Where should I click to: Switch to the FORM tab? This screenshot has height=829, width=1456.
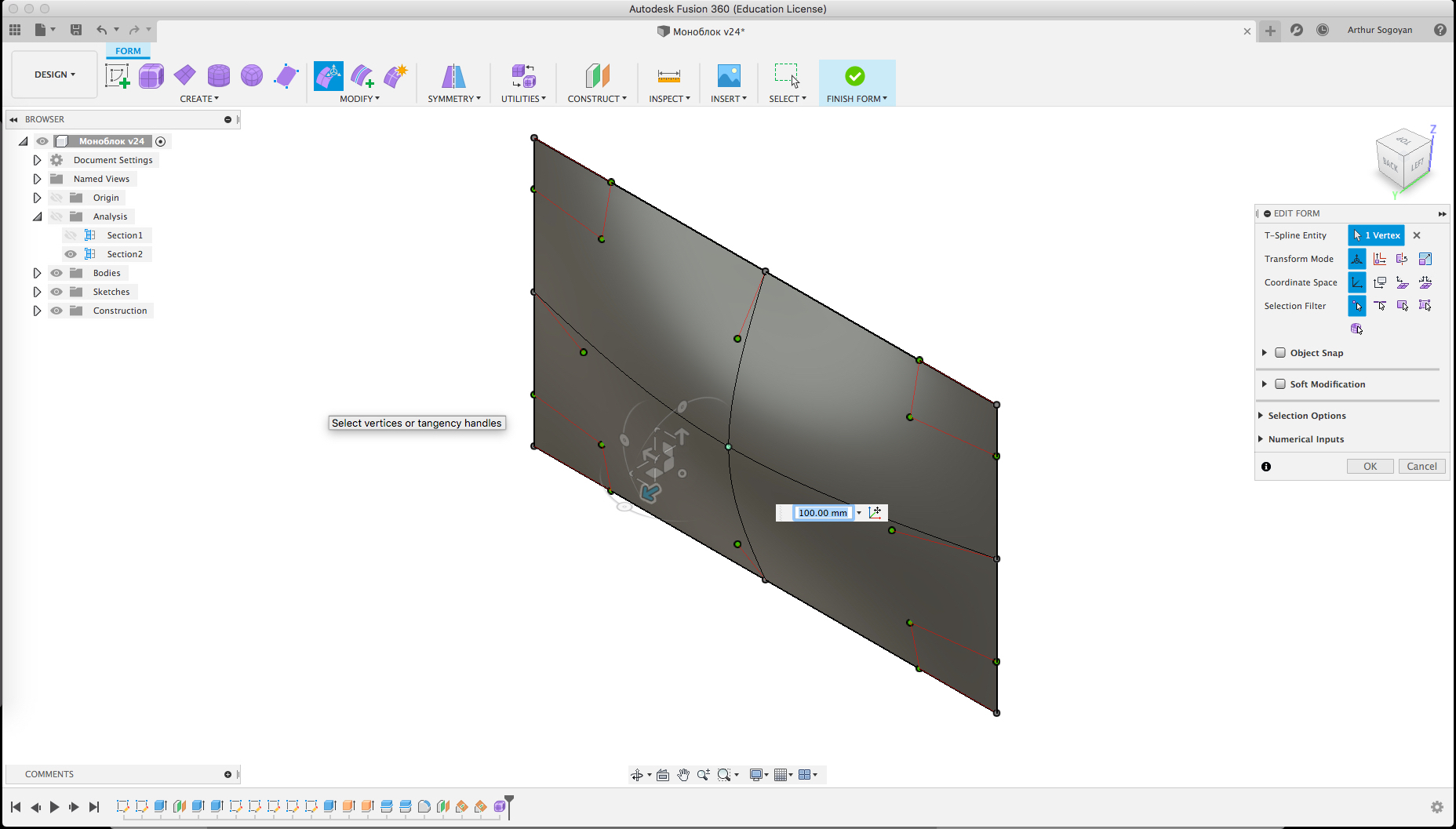pos(127,50)
